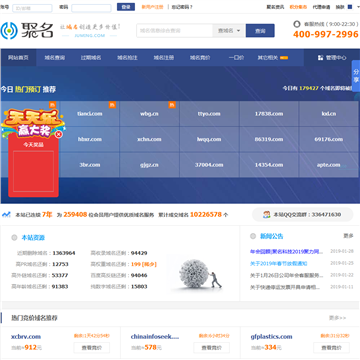Click the man pushing ball image
360x360 pixels.
click(200, 274)
